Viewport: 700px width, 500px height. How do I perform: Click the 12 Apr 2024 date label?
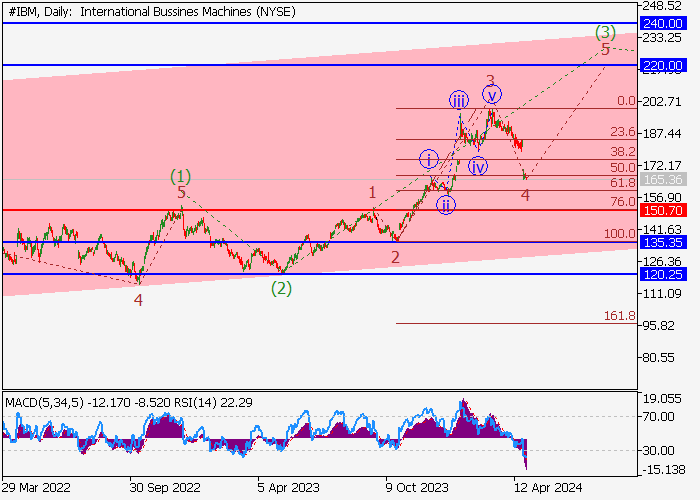pos(548,488)
